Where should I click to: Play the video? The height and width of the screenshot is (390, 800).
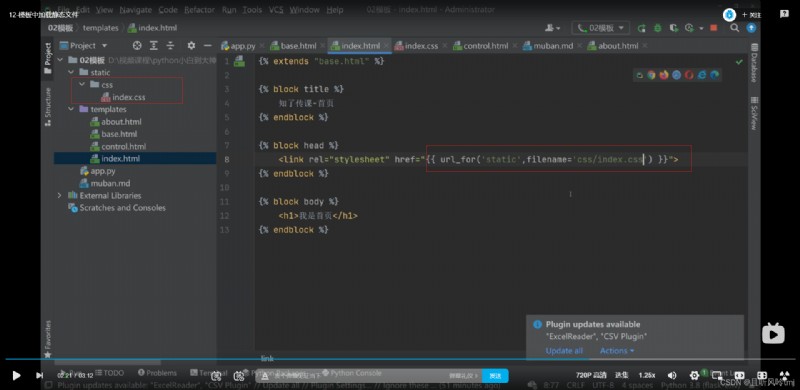[16, 376]
